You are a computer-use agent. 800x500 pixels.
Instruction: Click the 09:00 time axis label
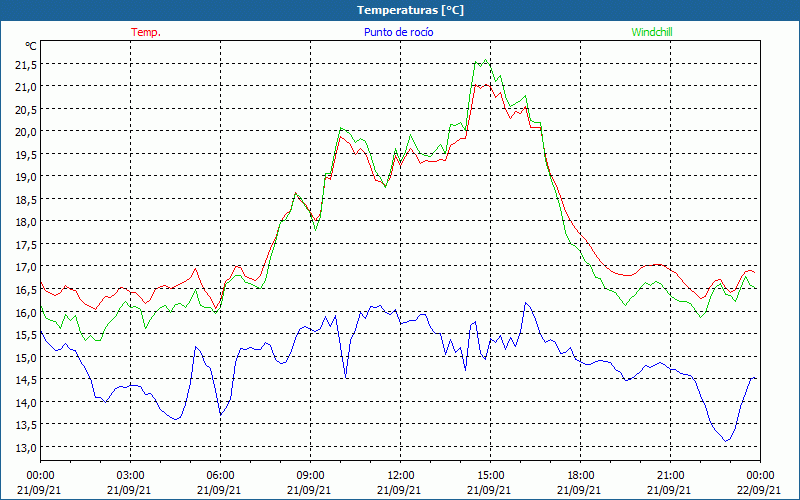click(310, 476)
